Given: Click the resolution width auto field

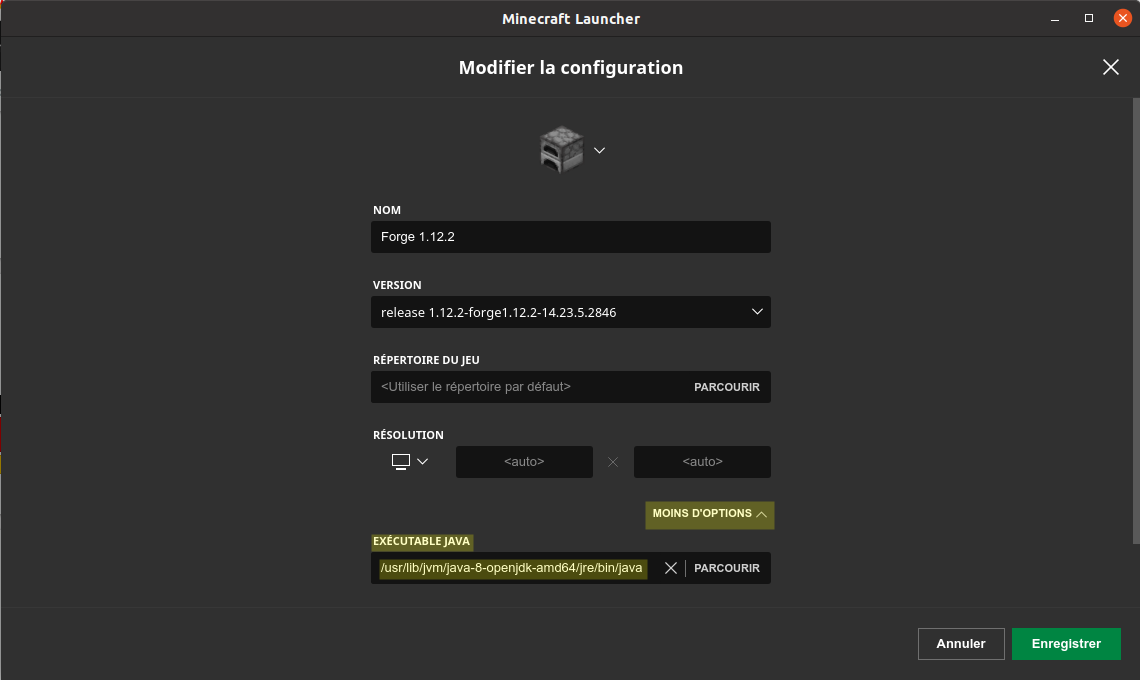Looking at the screenshot, I should click(x=524, y=462).
